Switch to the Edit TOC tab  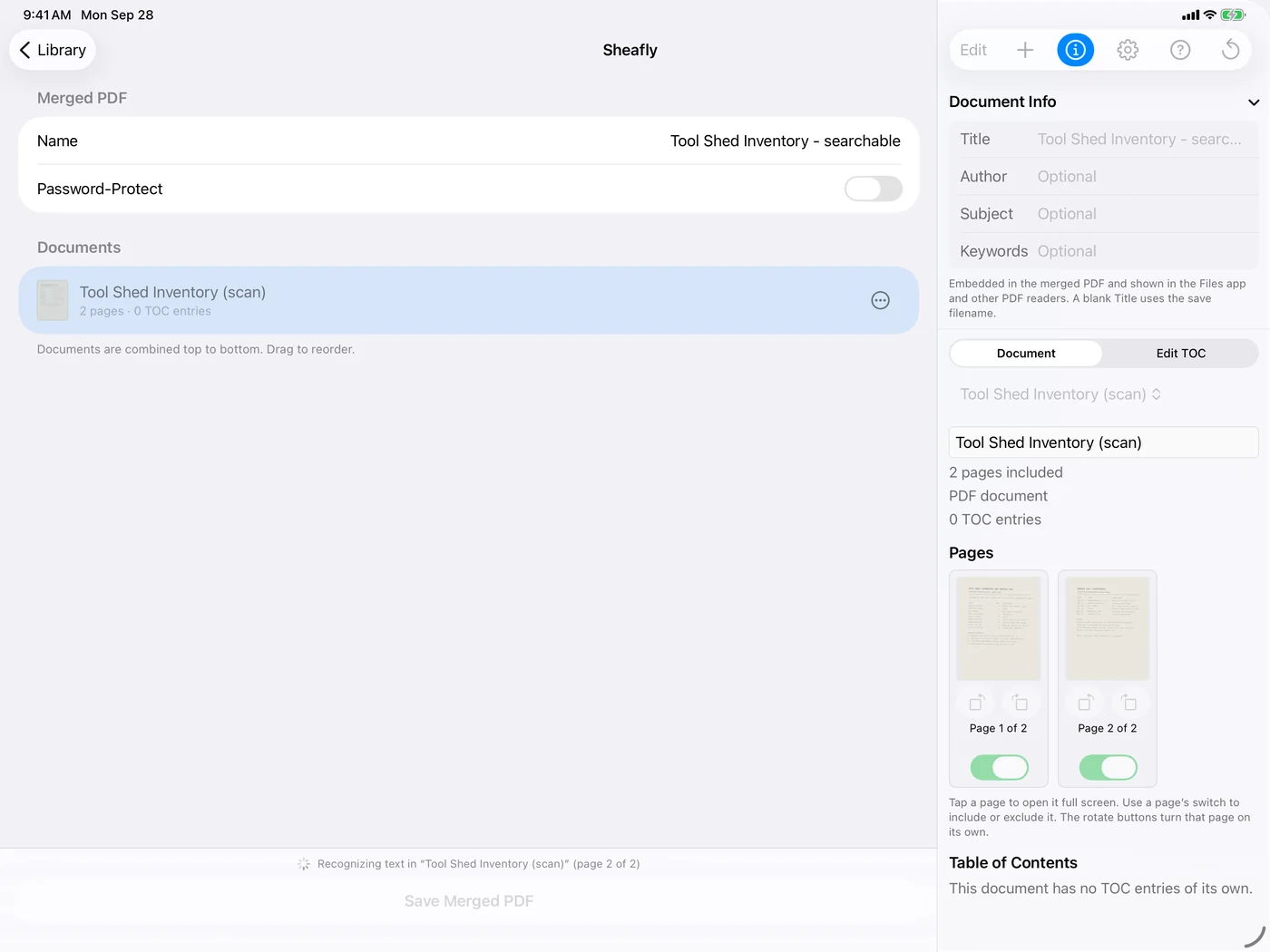(1181, 354)
